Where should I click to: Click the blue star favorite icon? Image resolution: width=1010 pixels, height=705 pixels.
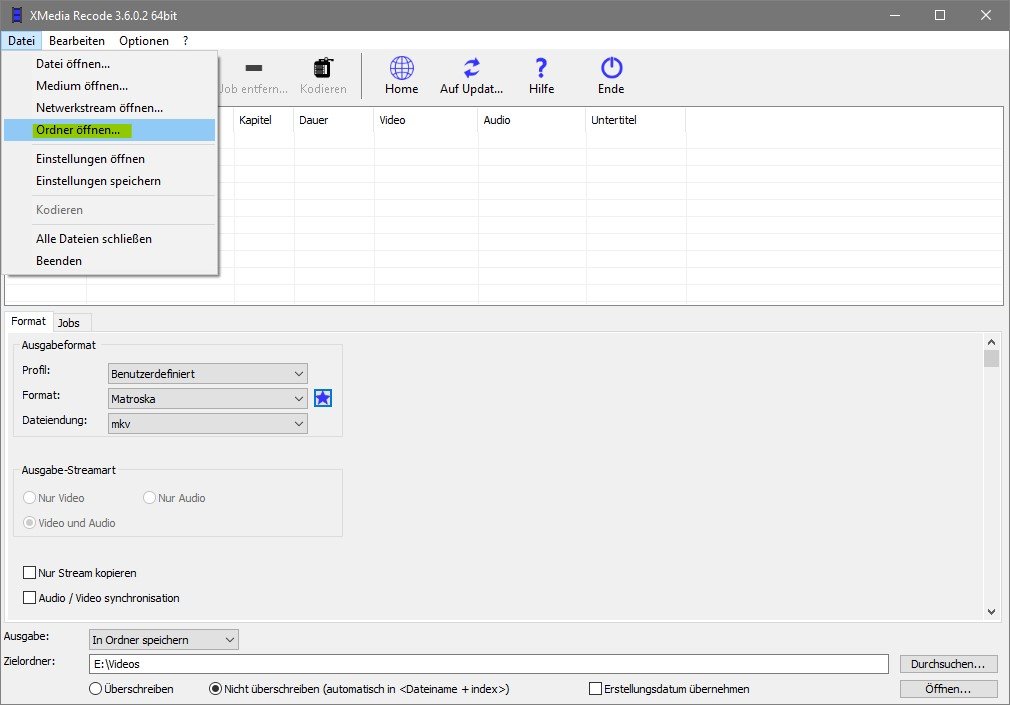pyautogui.click(x=323, y=398)
